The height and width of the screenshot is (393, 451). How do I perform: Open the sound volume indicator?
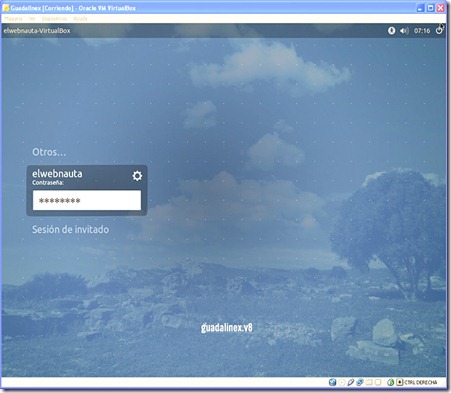tap(404, 31)
